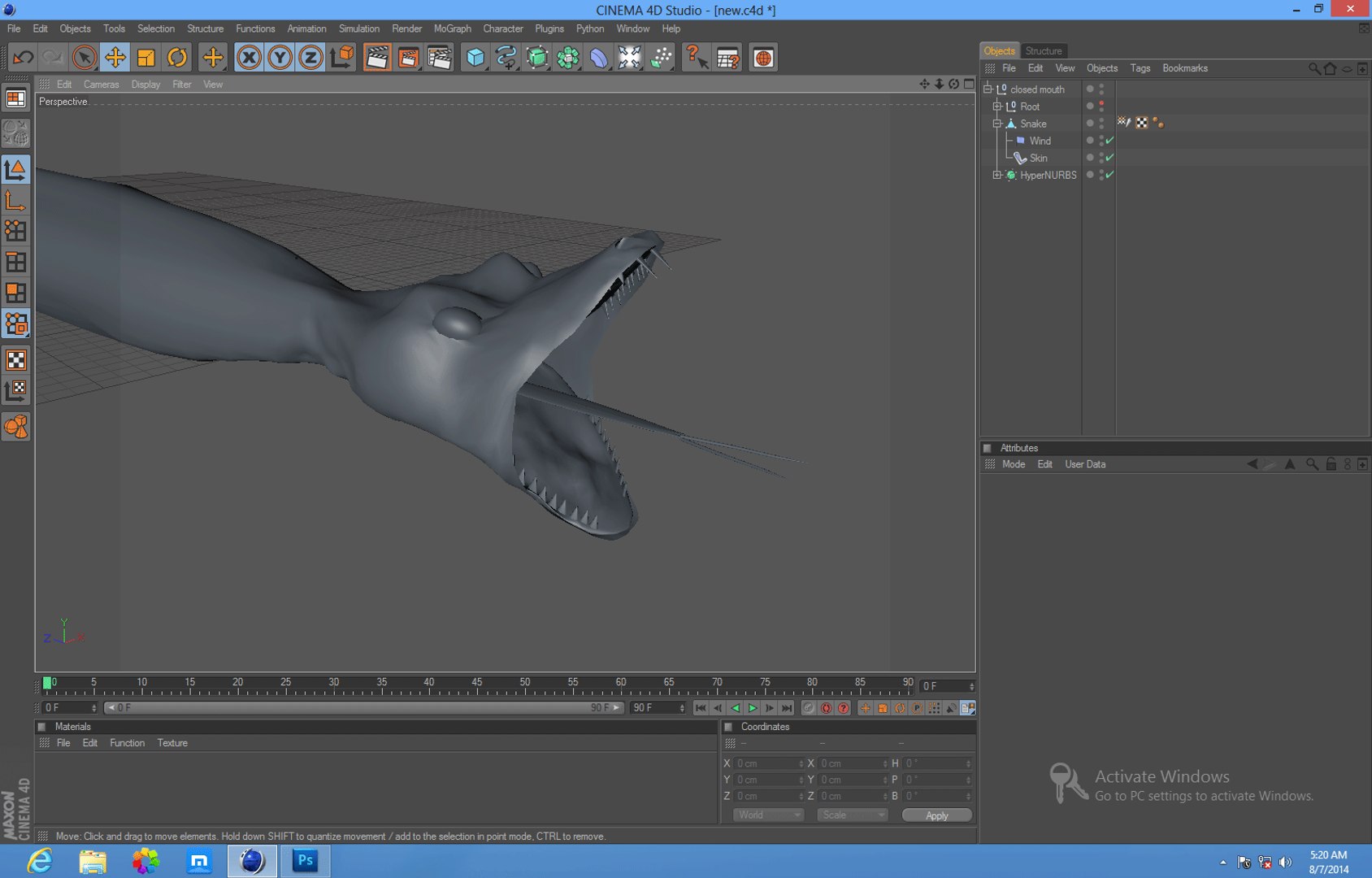This screenshot has width=1372, height=878.
Task: Toggle enable checkmark for Wind
Action: (1109, 141)
